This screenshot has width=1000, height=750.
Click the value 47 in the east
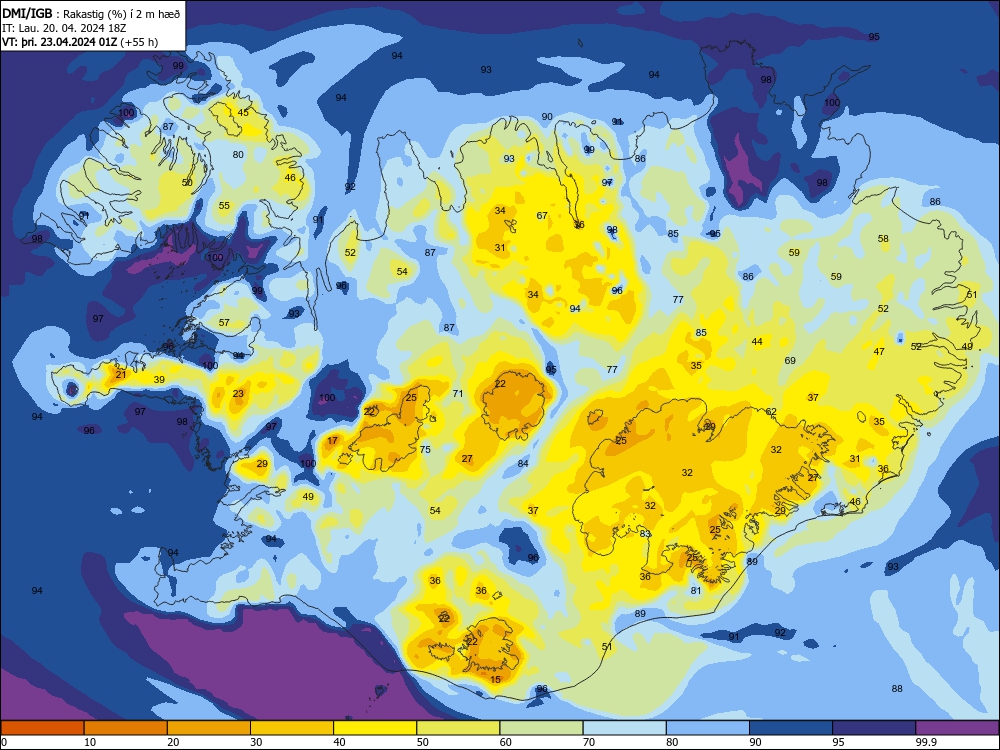click(x=879, y=351)
